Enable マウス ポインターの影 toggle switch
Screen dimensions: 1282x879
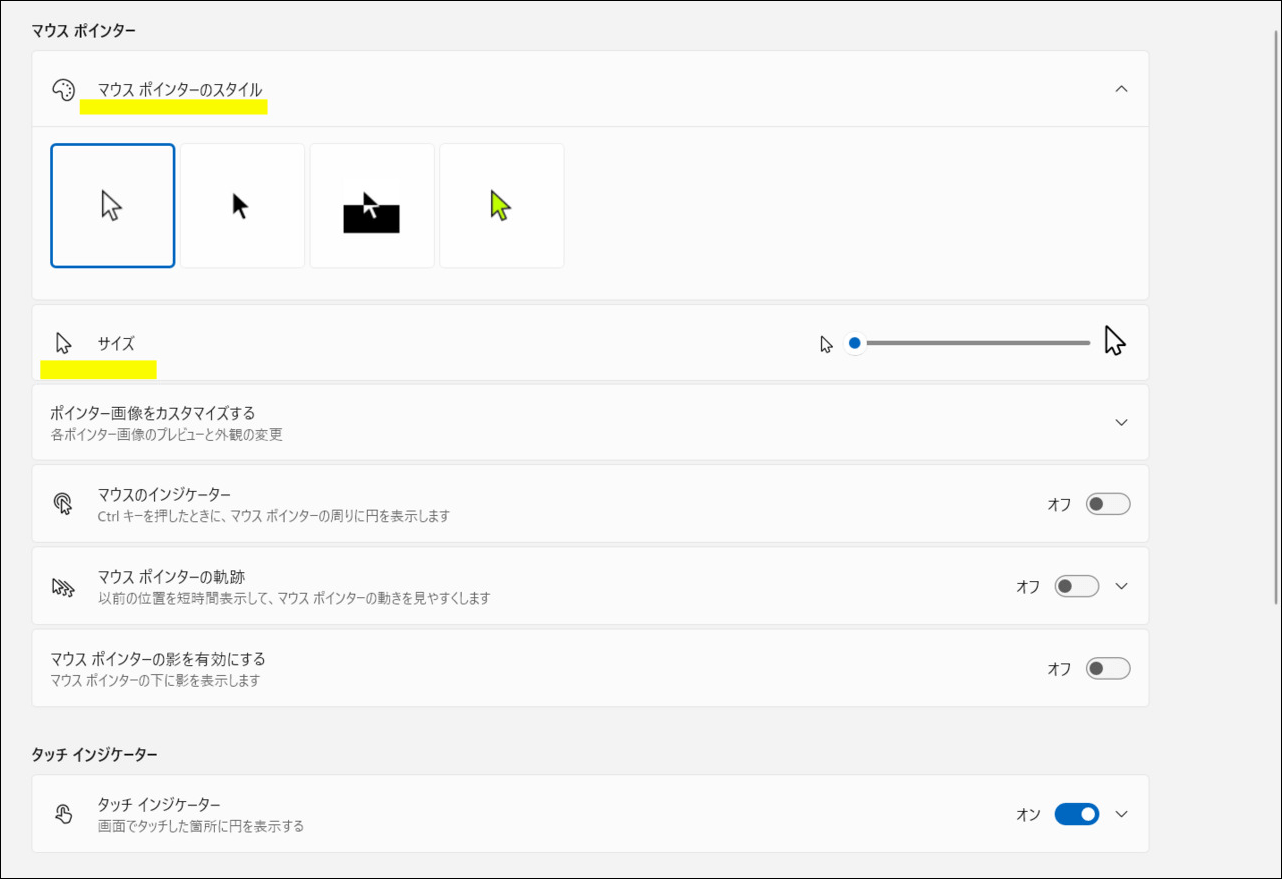point(1107,668)
